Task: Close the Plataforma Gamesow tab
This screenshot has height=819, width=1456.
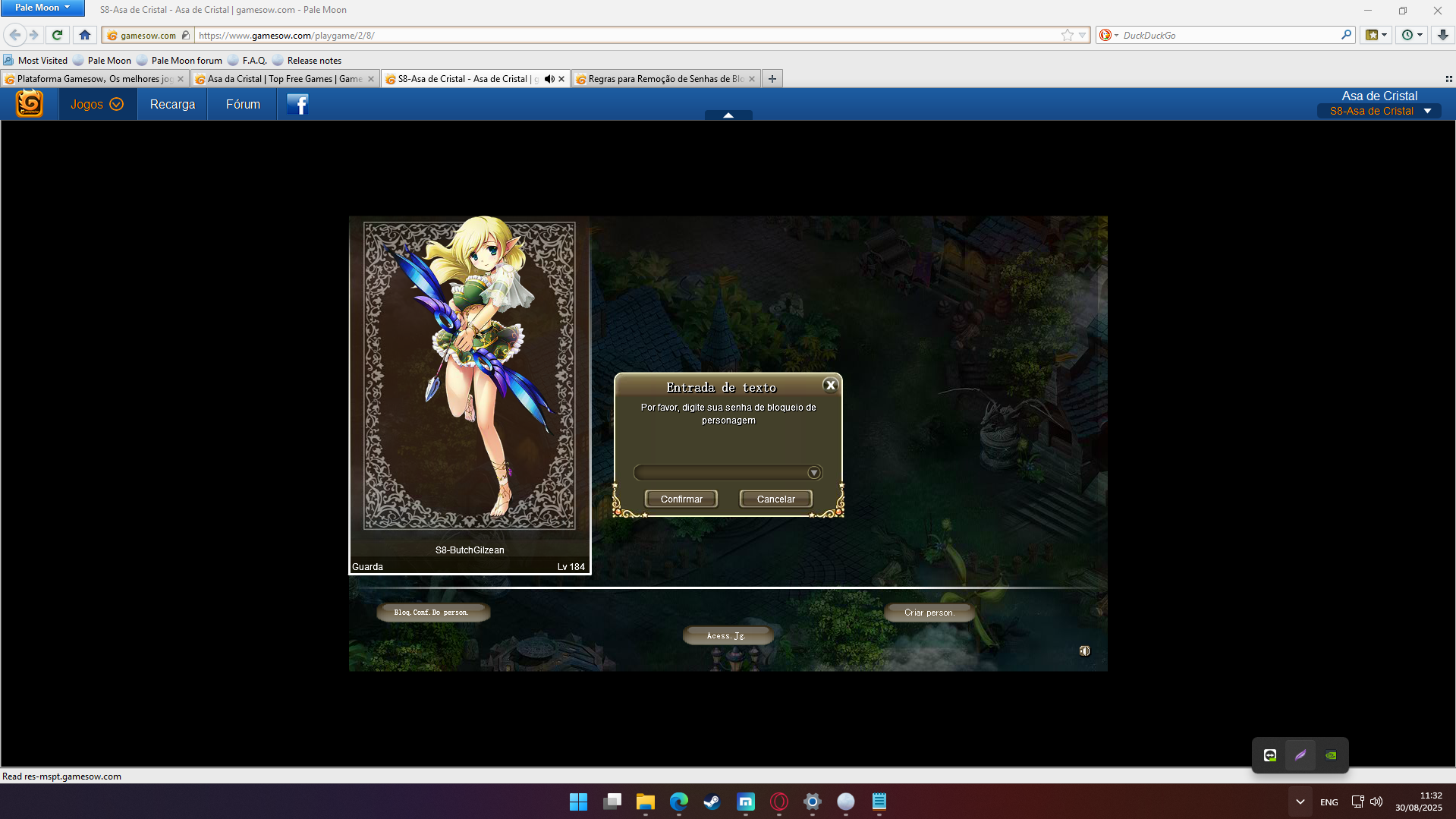Action: 181,79
